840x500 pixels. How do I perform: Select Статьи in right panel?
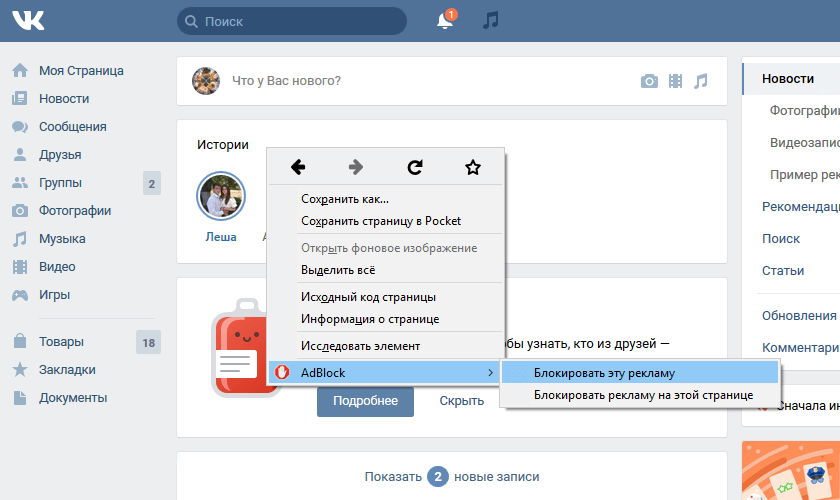tap(783, 271)
